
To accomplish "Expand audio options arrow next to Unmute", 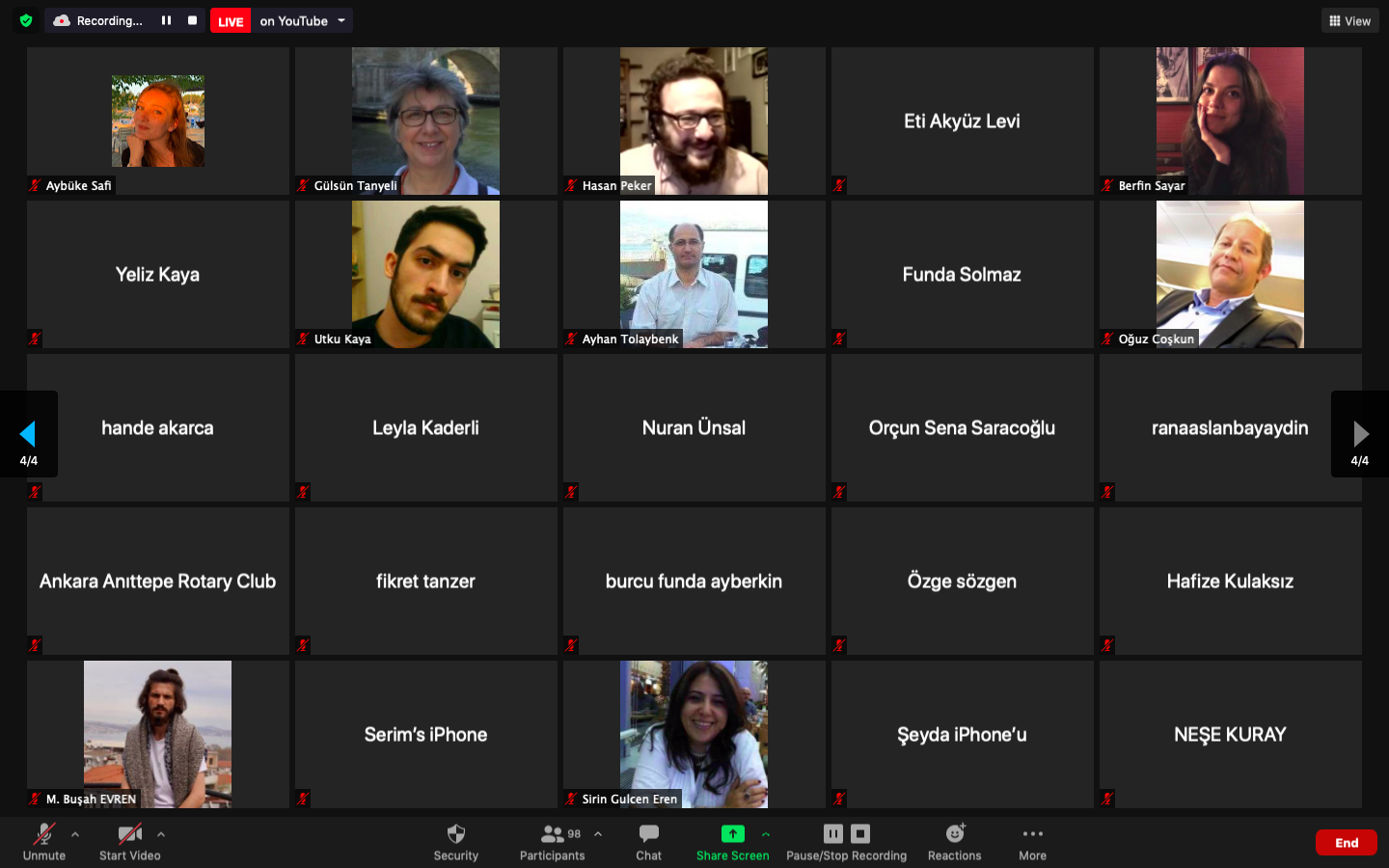I will tap(75, 834).
